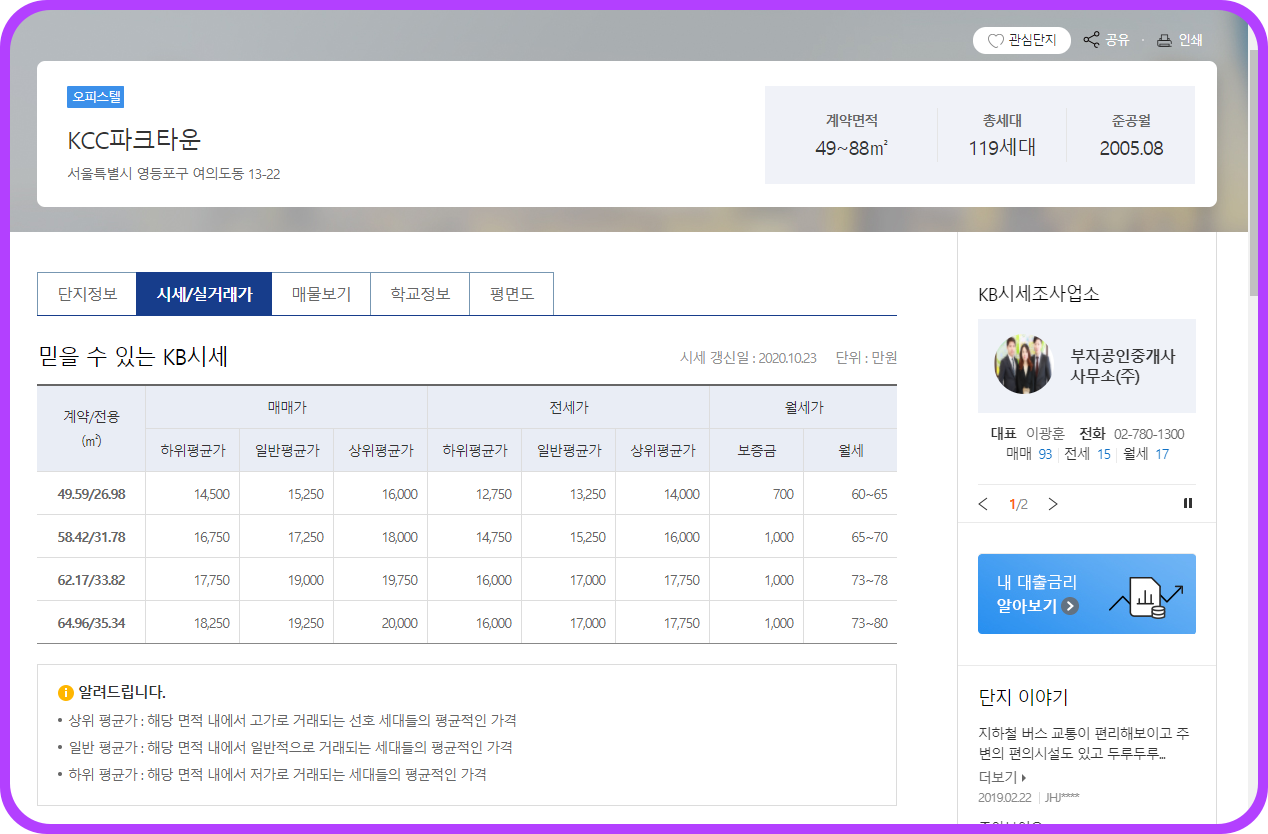Screen dimensions: 1268x834
Task: Click the 12,750 전세 하위평균가 cell
Action: tap(475, 494)
